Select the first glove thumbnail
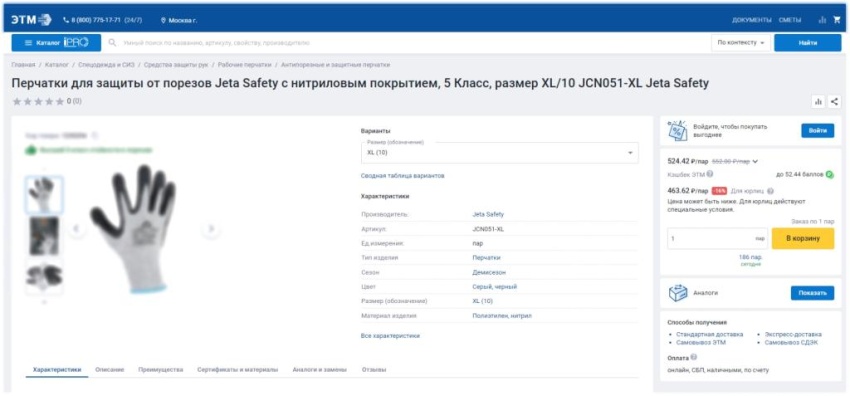Screen dimensions: 850x396 point(44,194)
